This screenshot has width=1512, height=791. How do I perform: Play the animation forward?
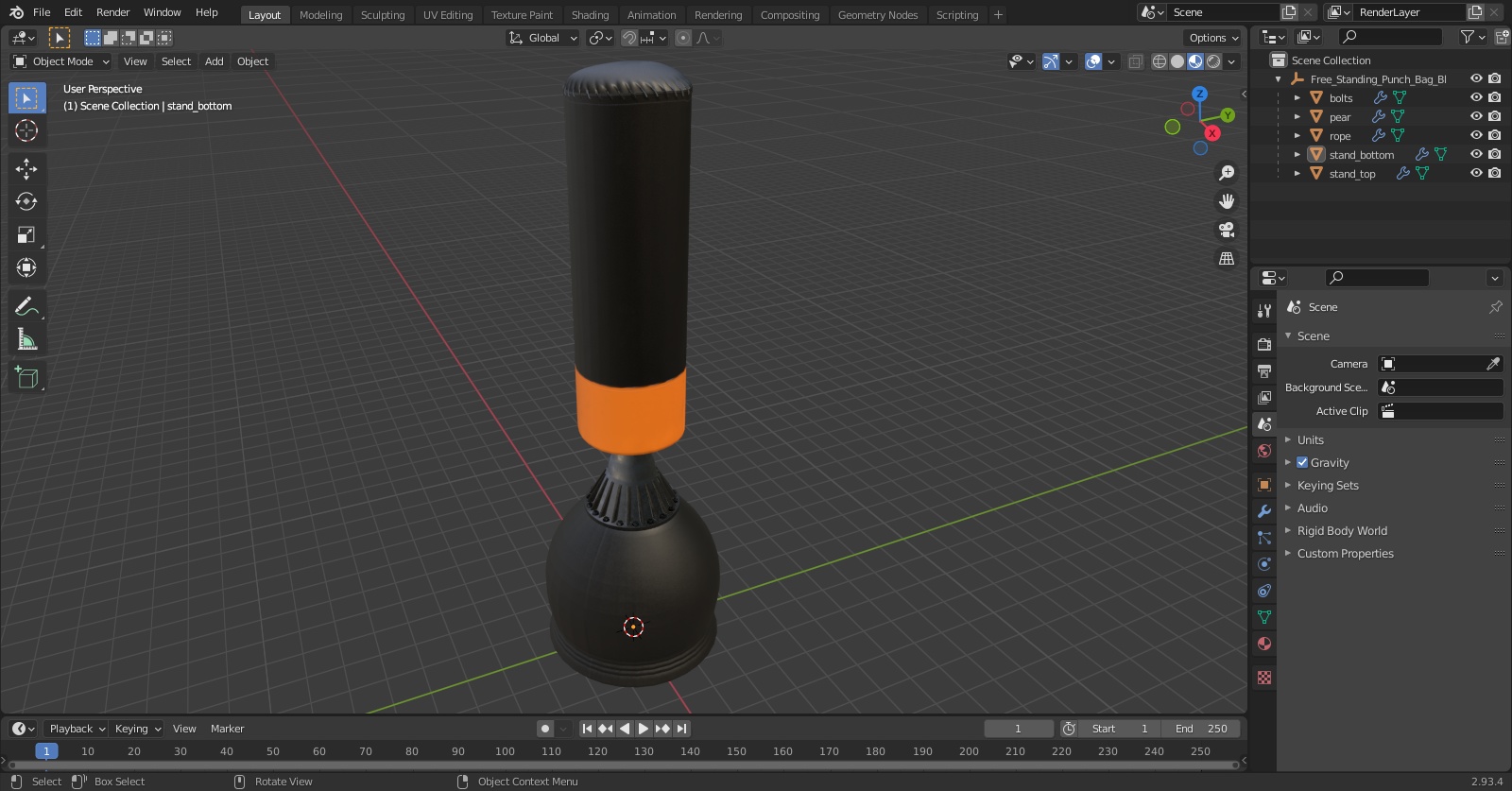[x=644, y=729]
